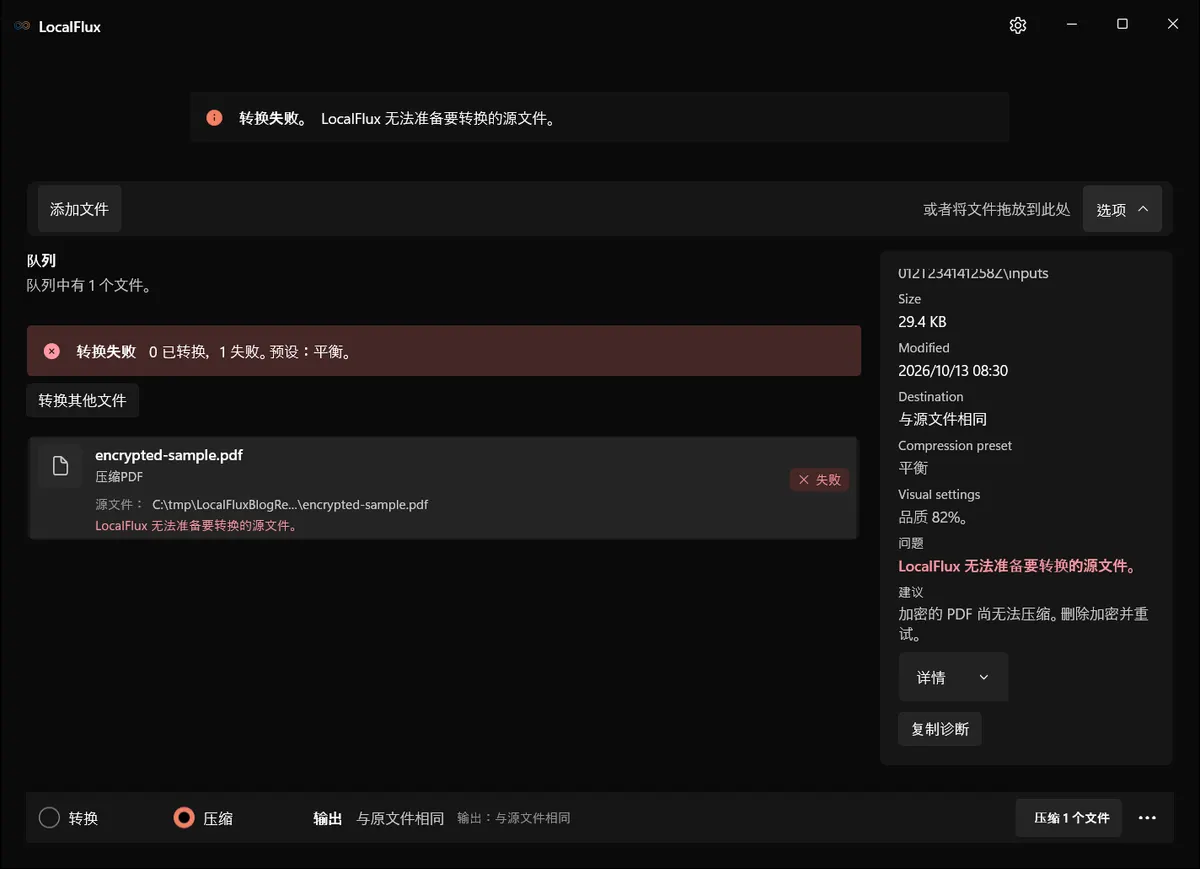Click the 压缩PDF label under the file name
Image resolution: width=1200 pixels, height=869 pixels.
tap(119, 477)
